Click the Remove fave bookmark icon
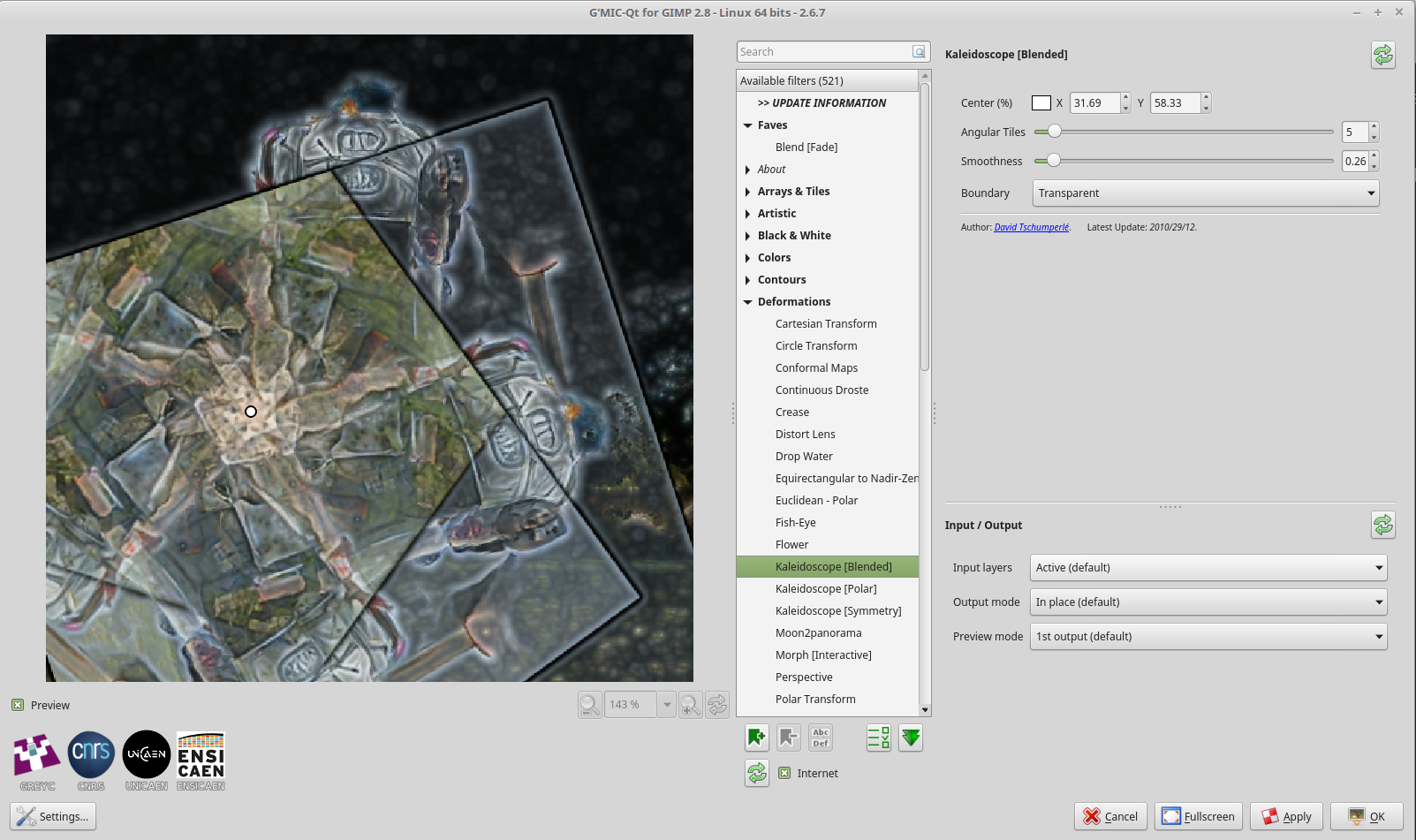 tap(789, 738)
